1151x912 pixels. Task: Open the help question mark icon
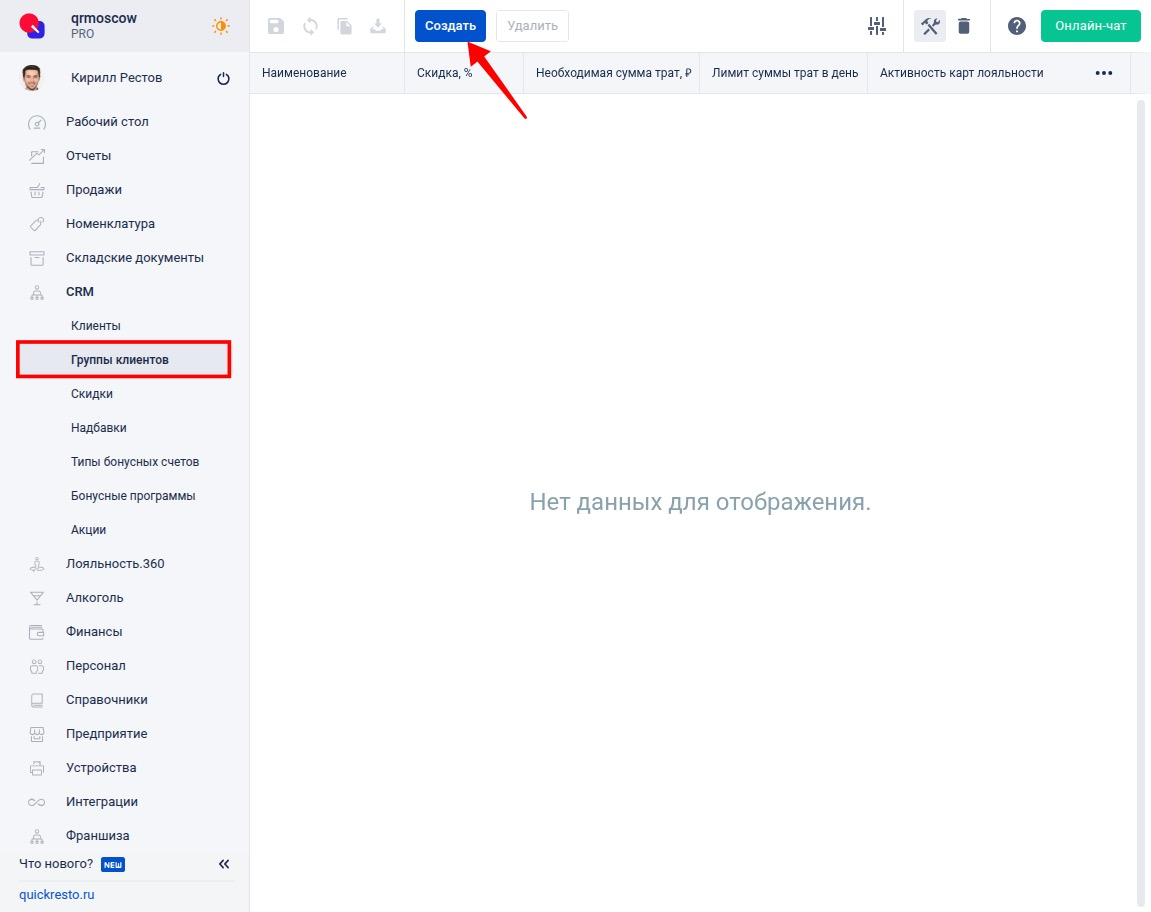(1017, 26)
